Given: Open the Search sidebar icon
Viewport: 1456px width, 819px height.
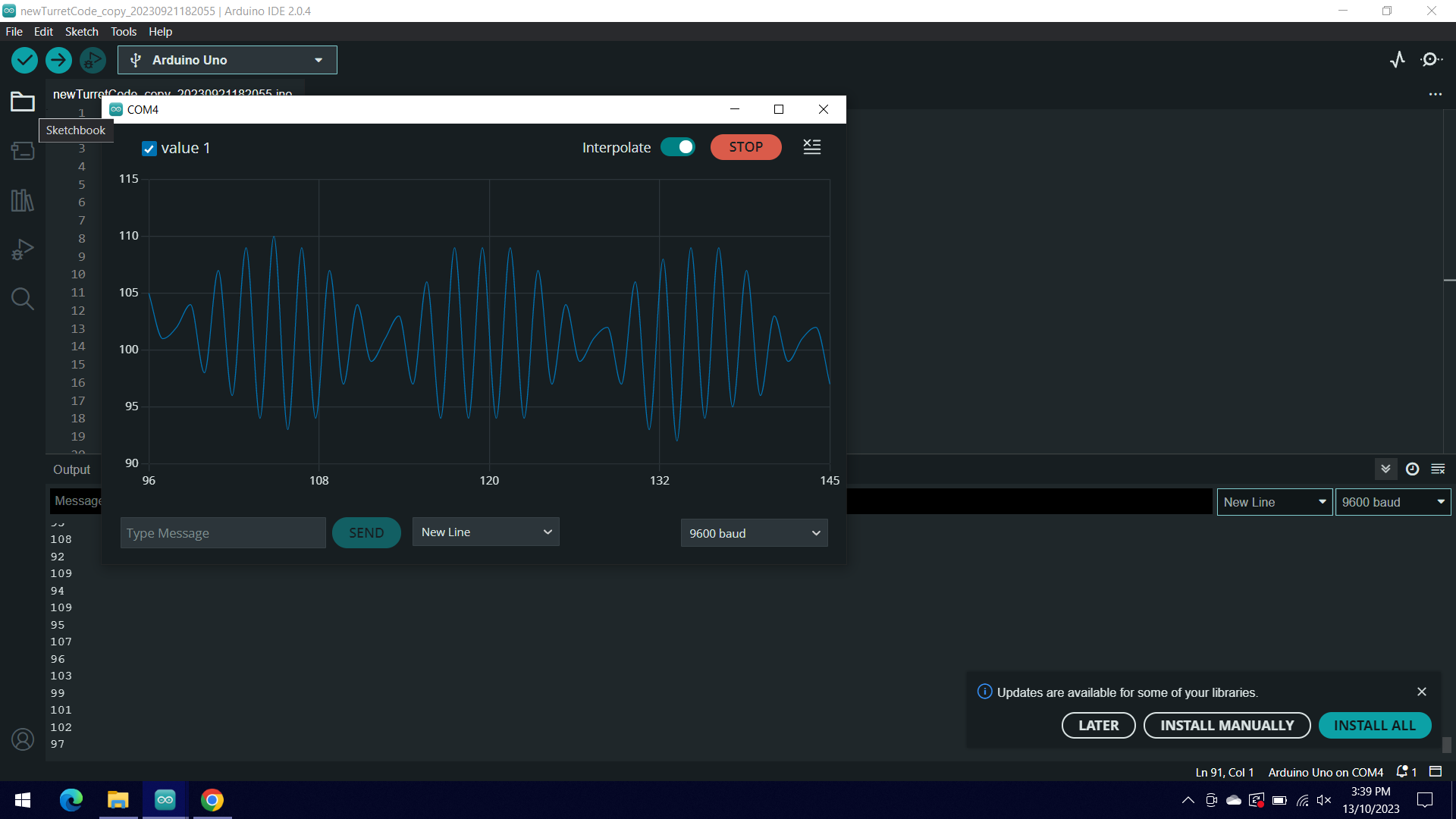Looking at the screenshot, I should [x=23, y=299].
